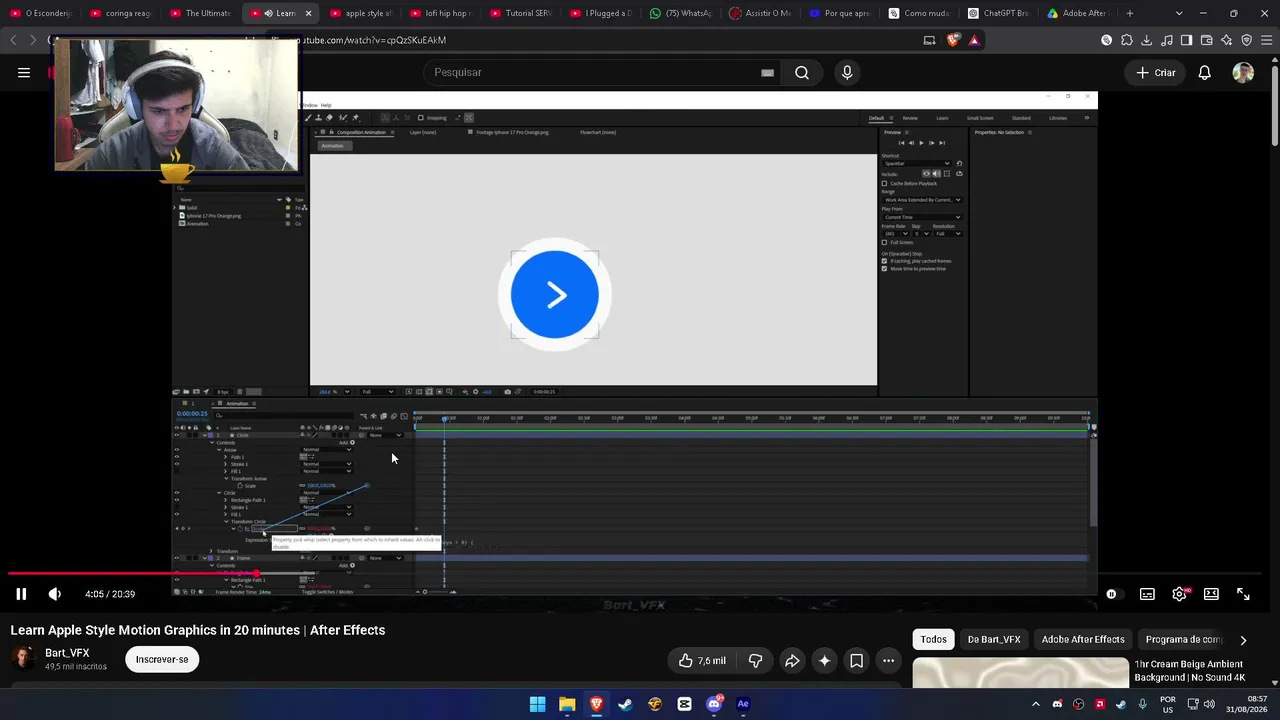The image size is (1280, 720).
Task: Open Discord from the taskbar
Action: point(714,704)
